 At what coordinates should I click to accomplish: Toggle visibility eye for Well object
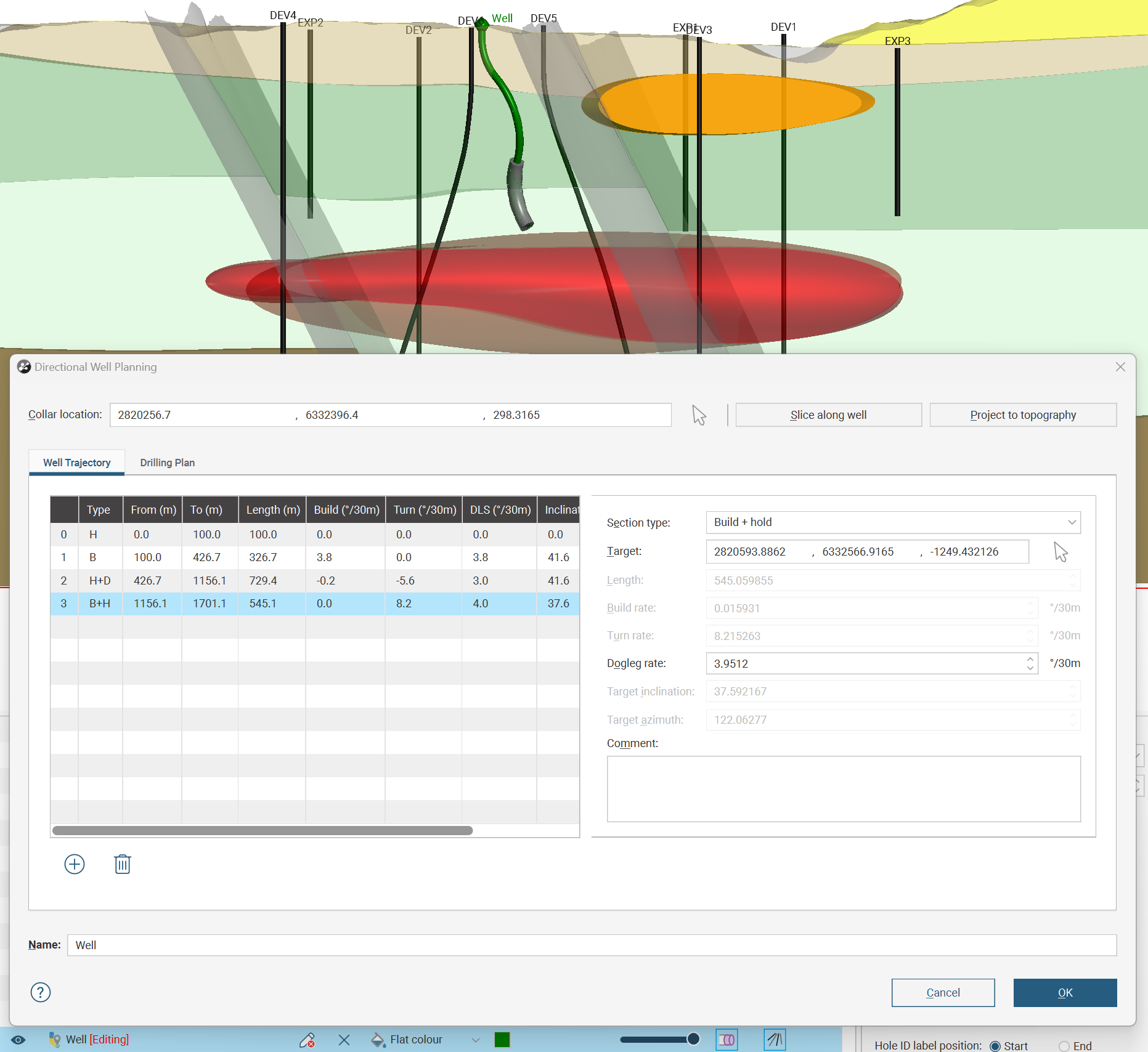point(18,1040)
